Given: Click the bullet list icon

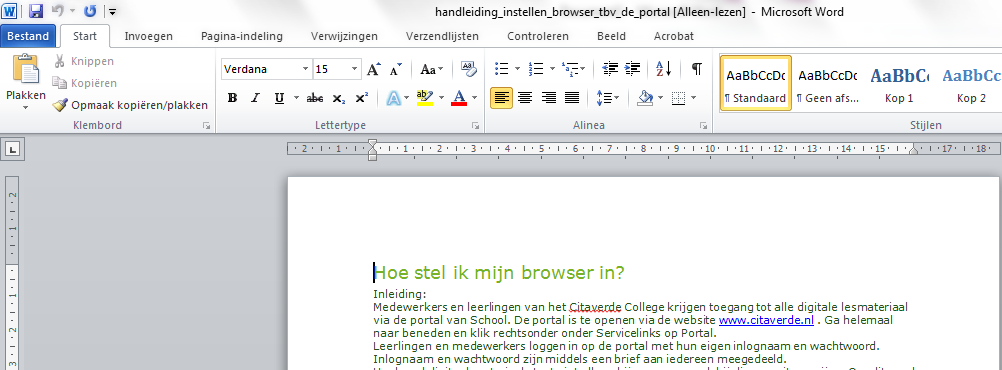Looking at the screenshot, I should (x=502, y=68).
